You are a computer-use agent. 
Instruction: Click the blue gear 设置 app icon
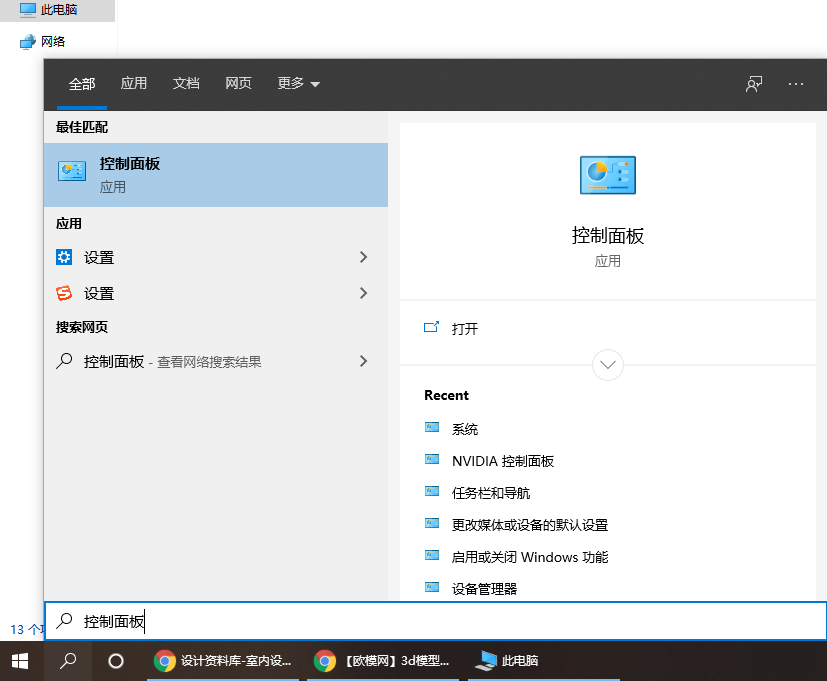click(x=64, y=257)
